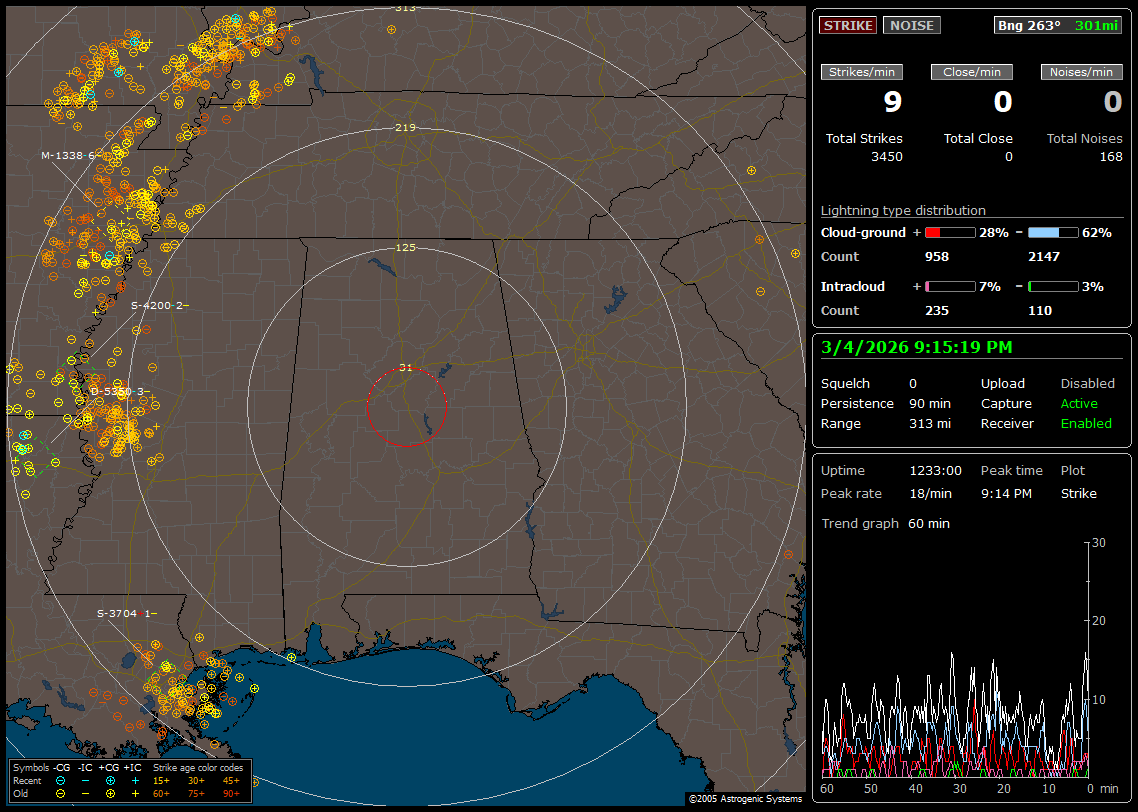Click the positive cloud-ground red percentage bar
Image resolution: width=1138 pixels, height=812 pixels.
pos(949,232)
